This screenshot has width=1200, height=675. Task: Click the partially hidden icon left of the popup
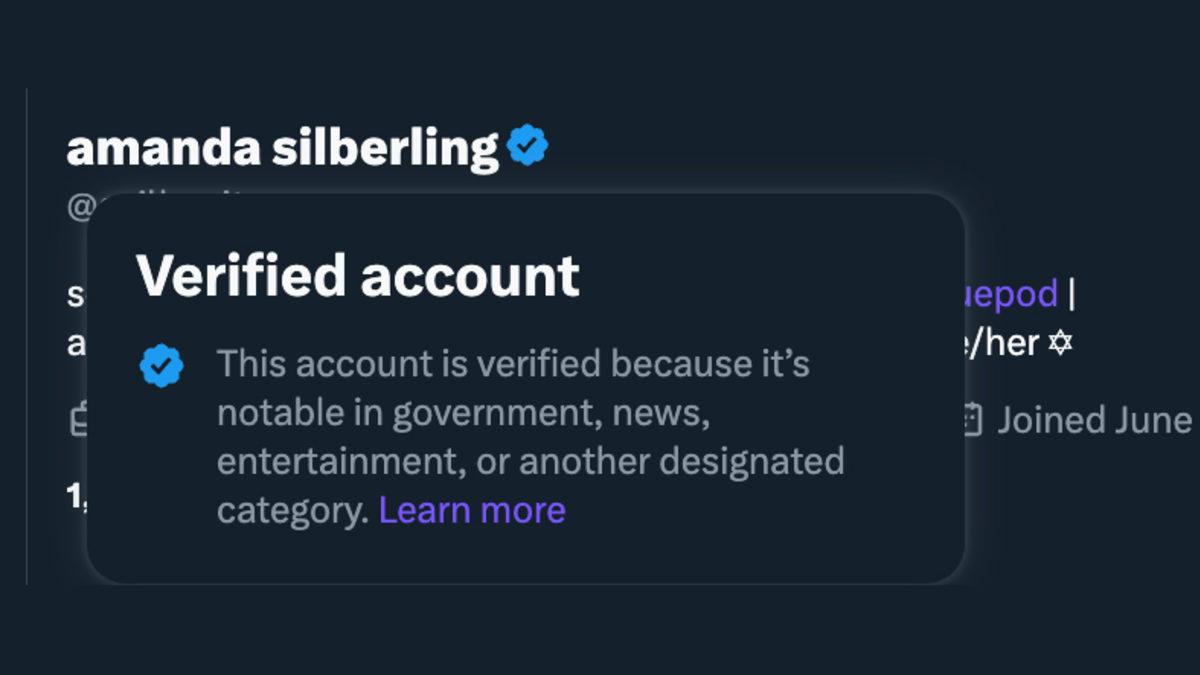coord(78,420)
